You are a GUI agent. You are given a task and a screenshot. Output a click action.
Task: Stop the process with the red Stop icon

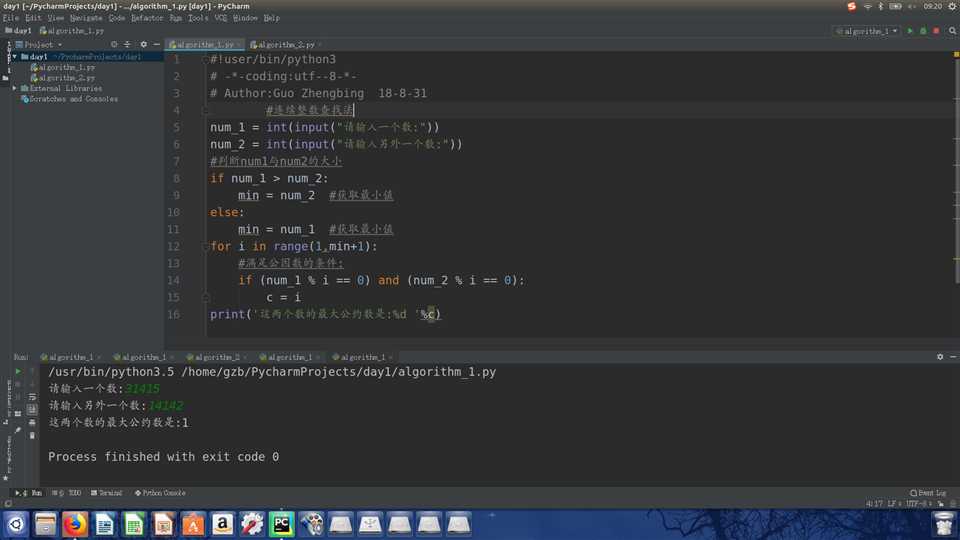coord(936,31)
